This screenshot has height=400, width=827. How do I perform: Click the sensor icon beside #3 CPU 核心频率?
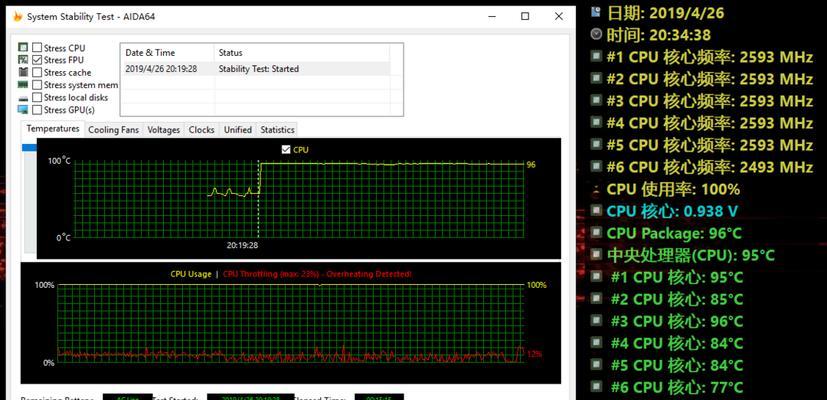click(596, 100)
